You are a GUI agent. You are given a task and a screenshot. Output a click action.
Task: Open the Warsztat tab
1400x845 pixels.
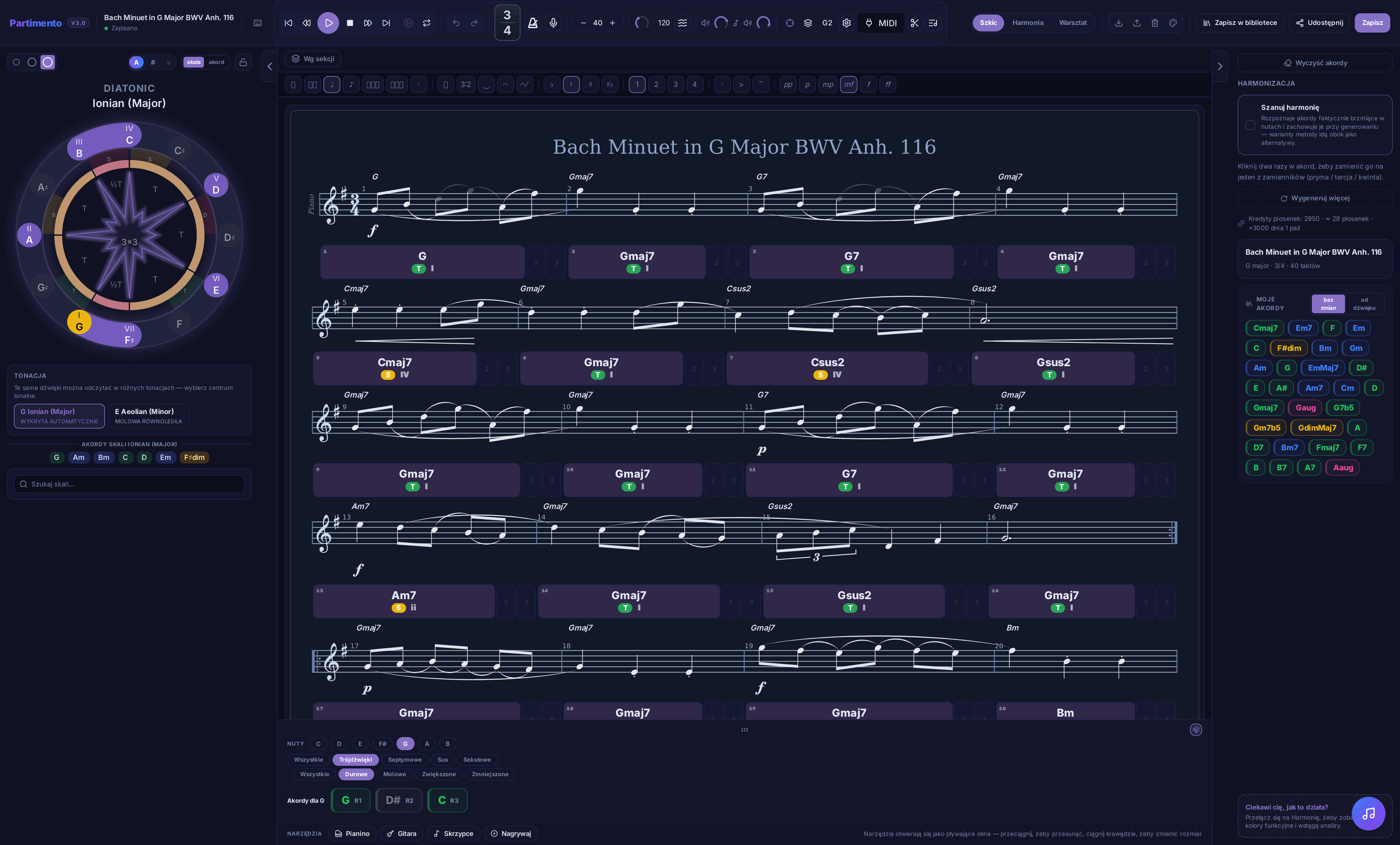(1072, 23)
